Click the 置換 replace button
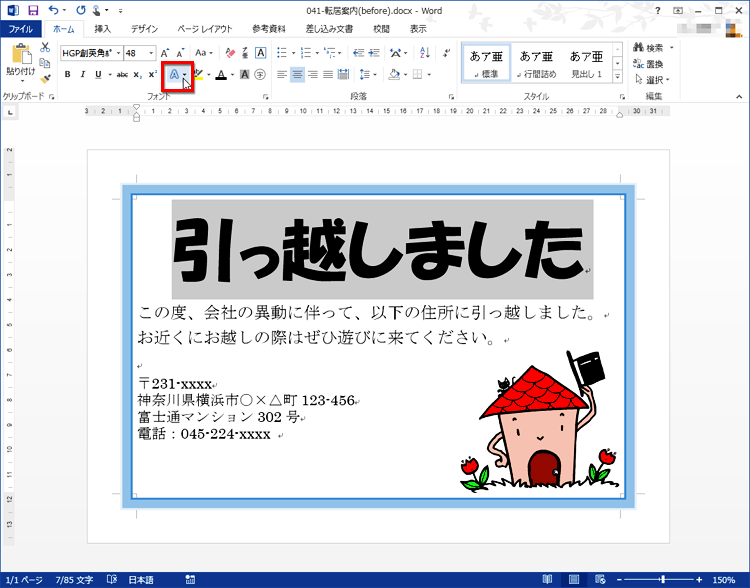 click(649, 63)
